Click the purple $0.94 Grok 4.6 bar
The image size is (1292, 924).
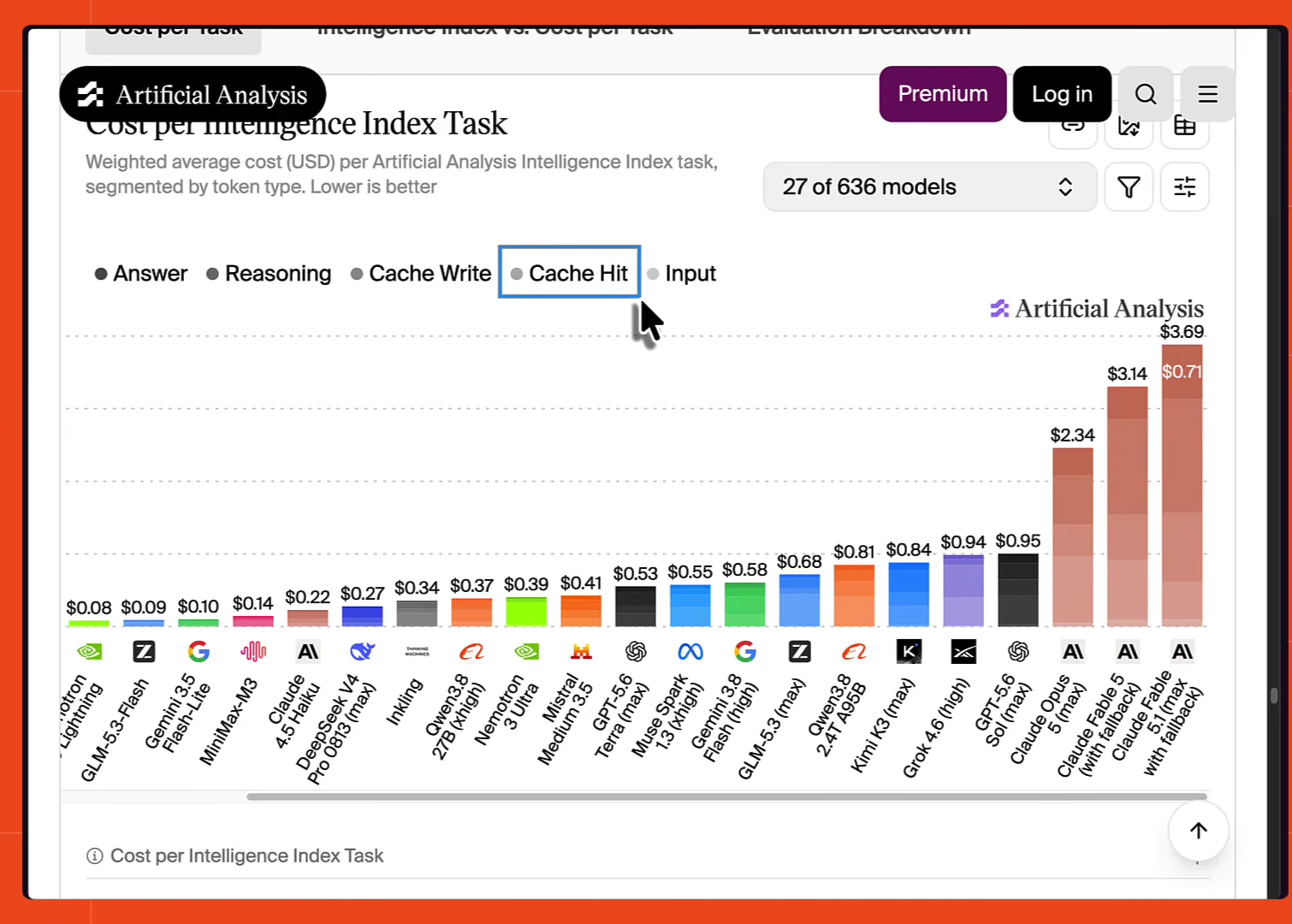963,590
